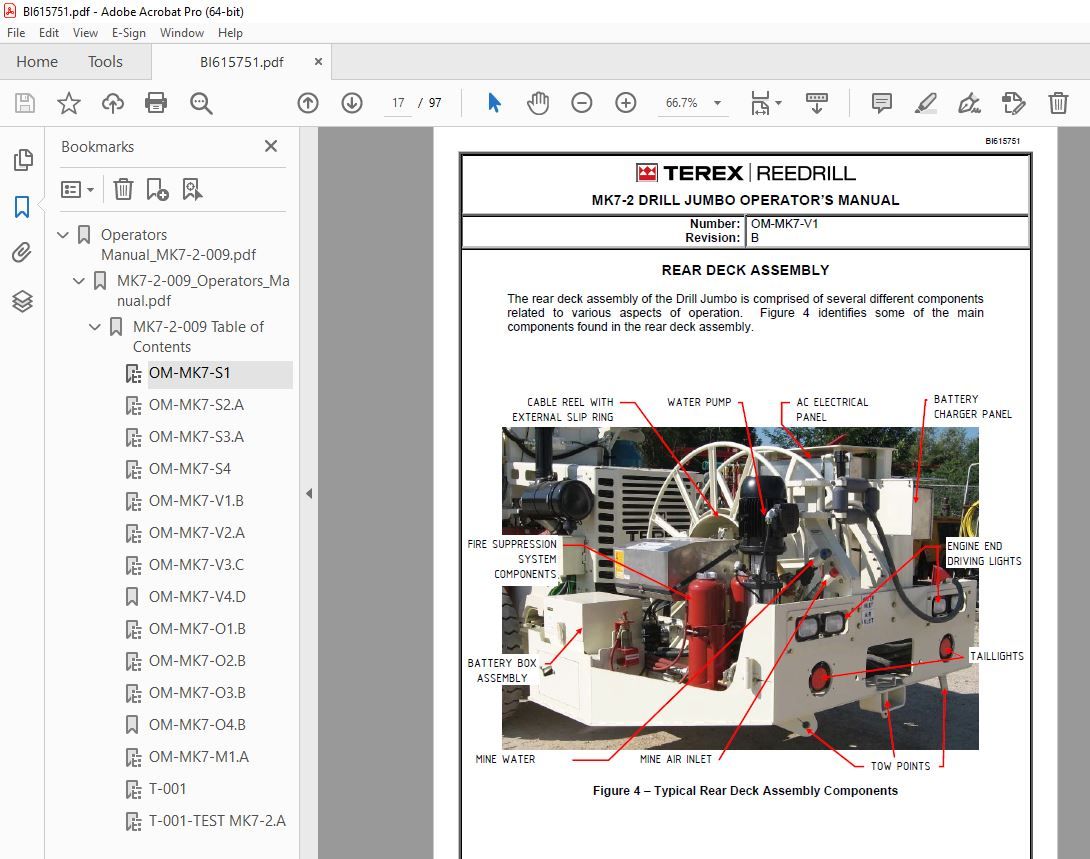Viewport: 1090px width, 859px height.
Task: Open the Attachments panel
Action: click(x=22, y=253)
